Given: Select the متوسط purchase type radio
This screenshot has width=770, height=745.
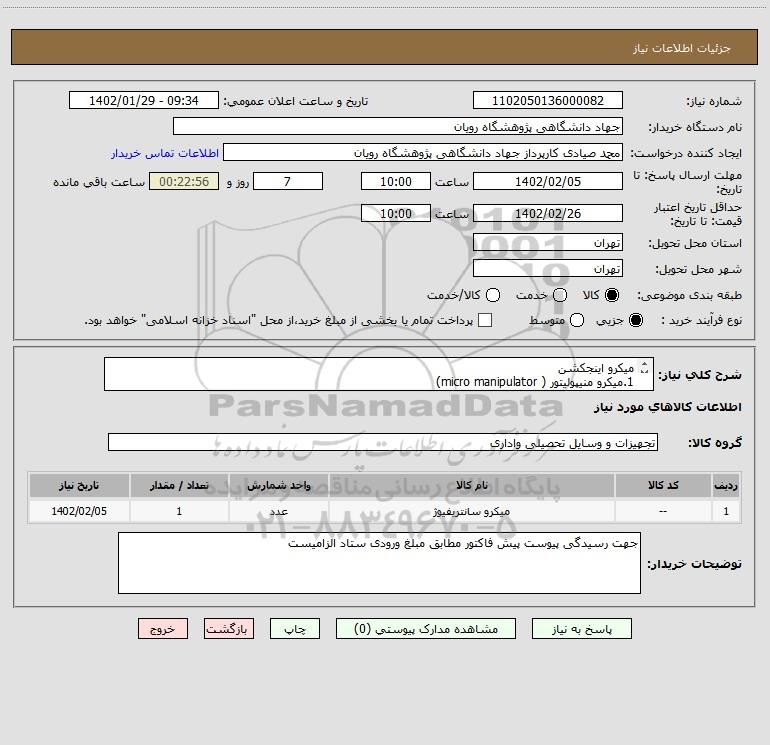Looking at the screenshot, I should [577, 320].
